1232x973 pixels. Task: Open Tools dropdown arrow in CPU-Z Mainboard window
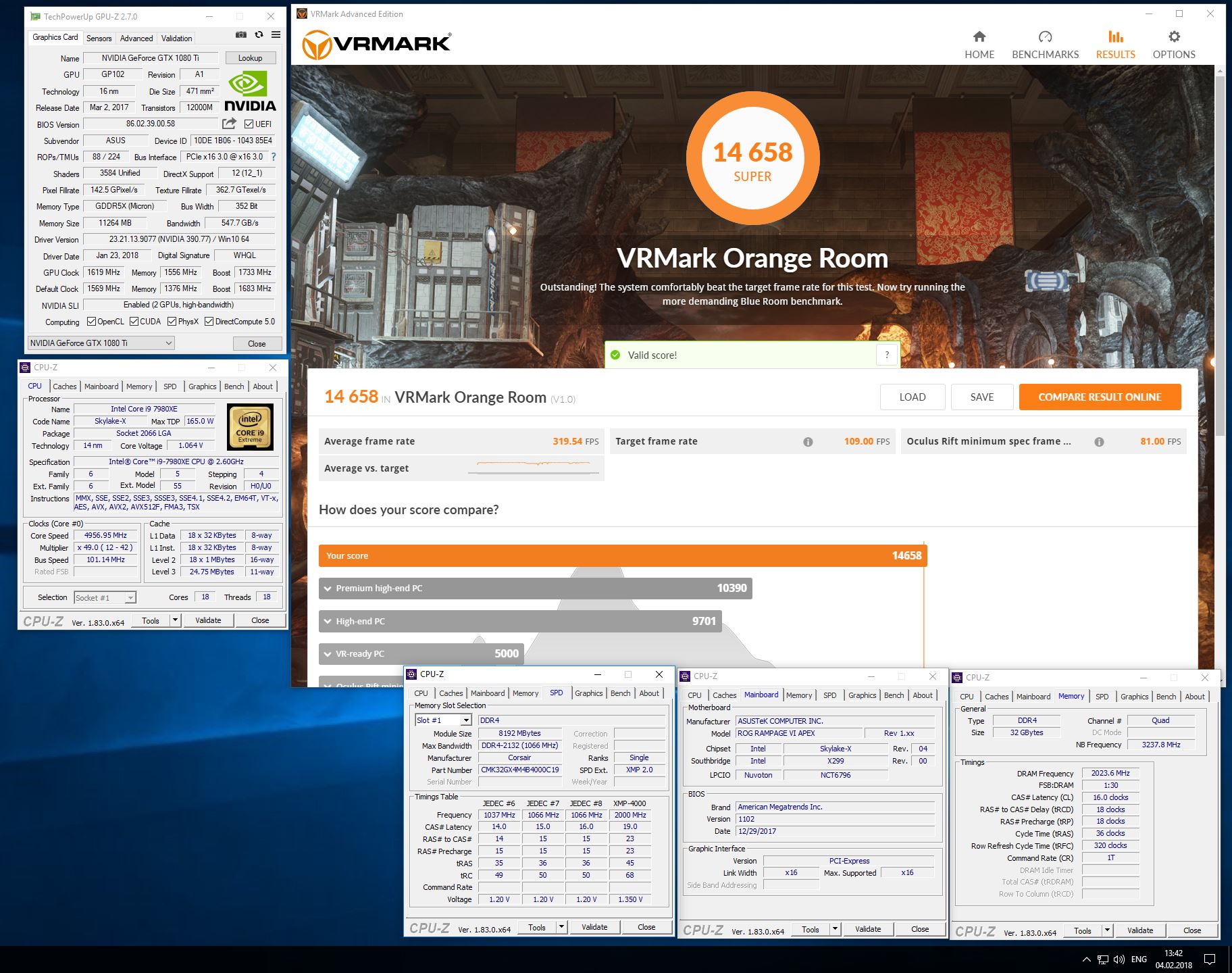(x=835, y=929)
